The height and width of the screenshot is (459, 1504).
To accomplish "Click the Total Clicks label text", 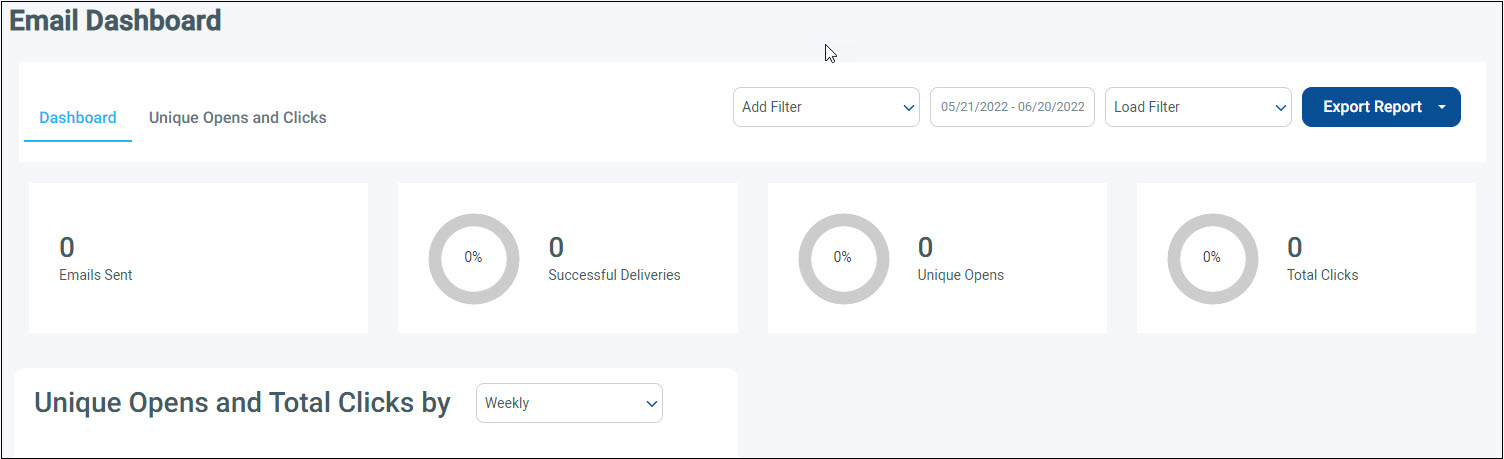I will [x=1322, y=275].
